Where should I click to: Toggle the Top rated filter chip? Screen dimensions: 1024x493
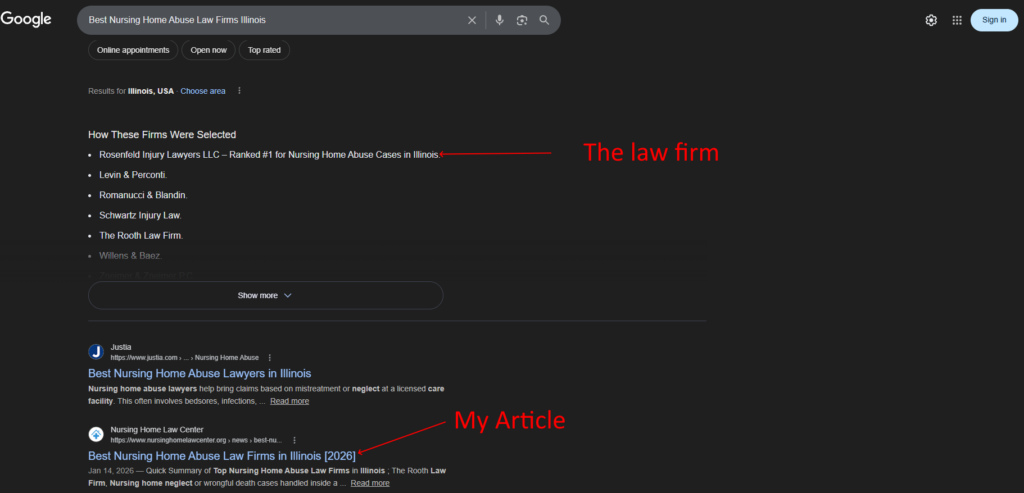pos(265,50)
